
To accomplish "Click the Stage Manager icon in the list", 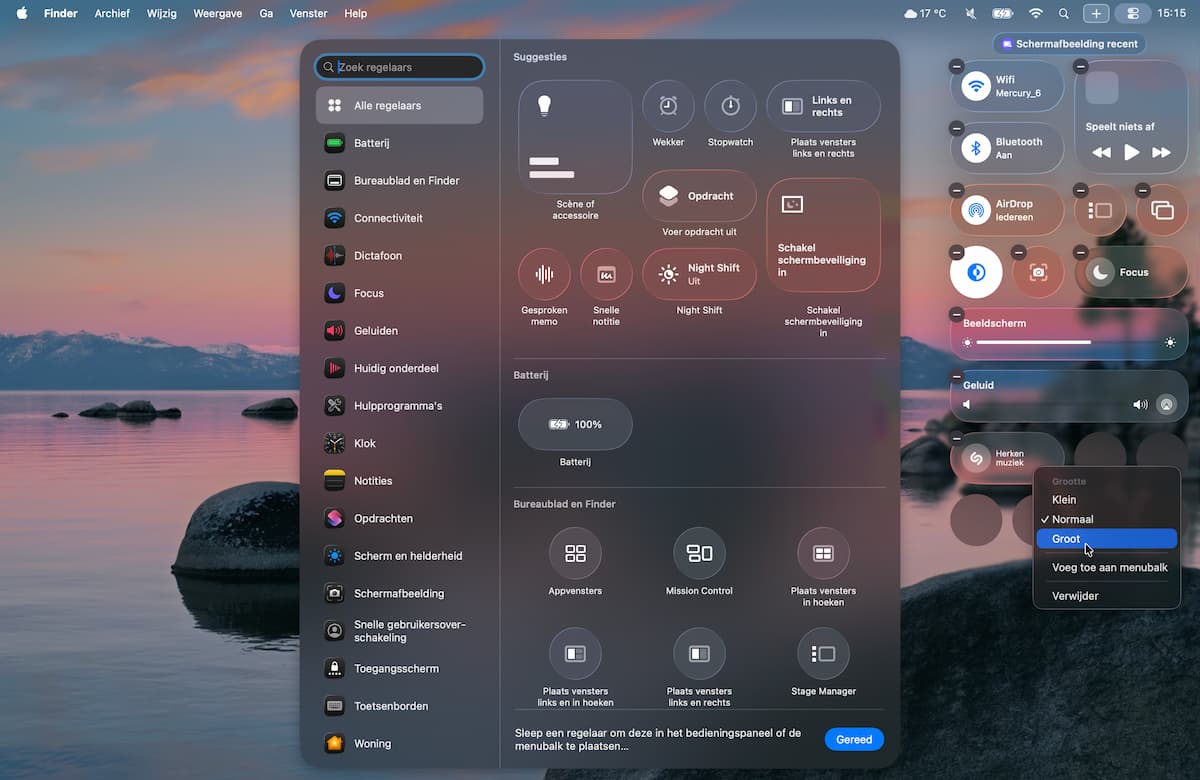I will point(823,654).
